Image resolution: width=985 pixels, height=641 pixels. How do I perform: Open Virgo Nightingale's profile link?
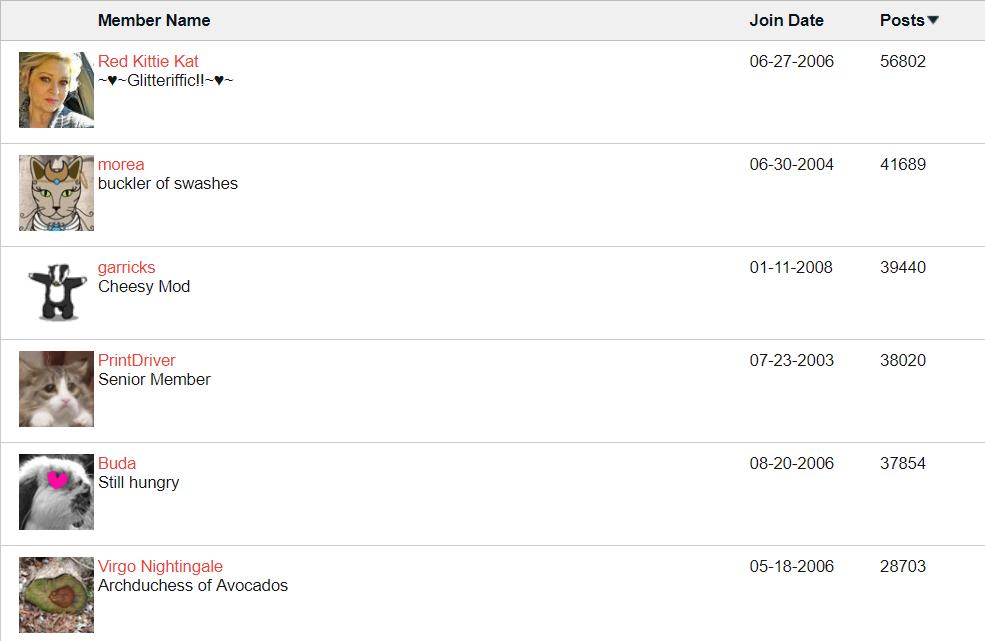pos(160,566)
